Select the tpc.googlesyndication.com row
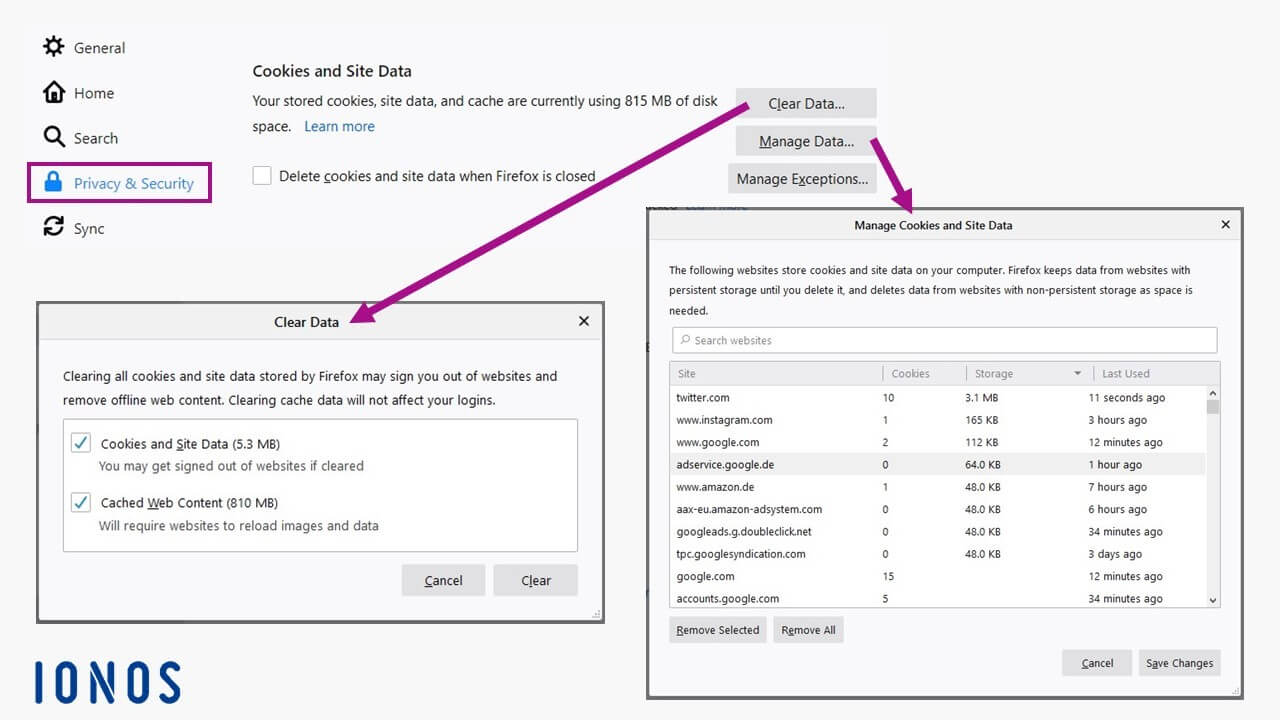Image resolution: width=1280 pixels, height=720 pixels. [x=938, y=554]
